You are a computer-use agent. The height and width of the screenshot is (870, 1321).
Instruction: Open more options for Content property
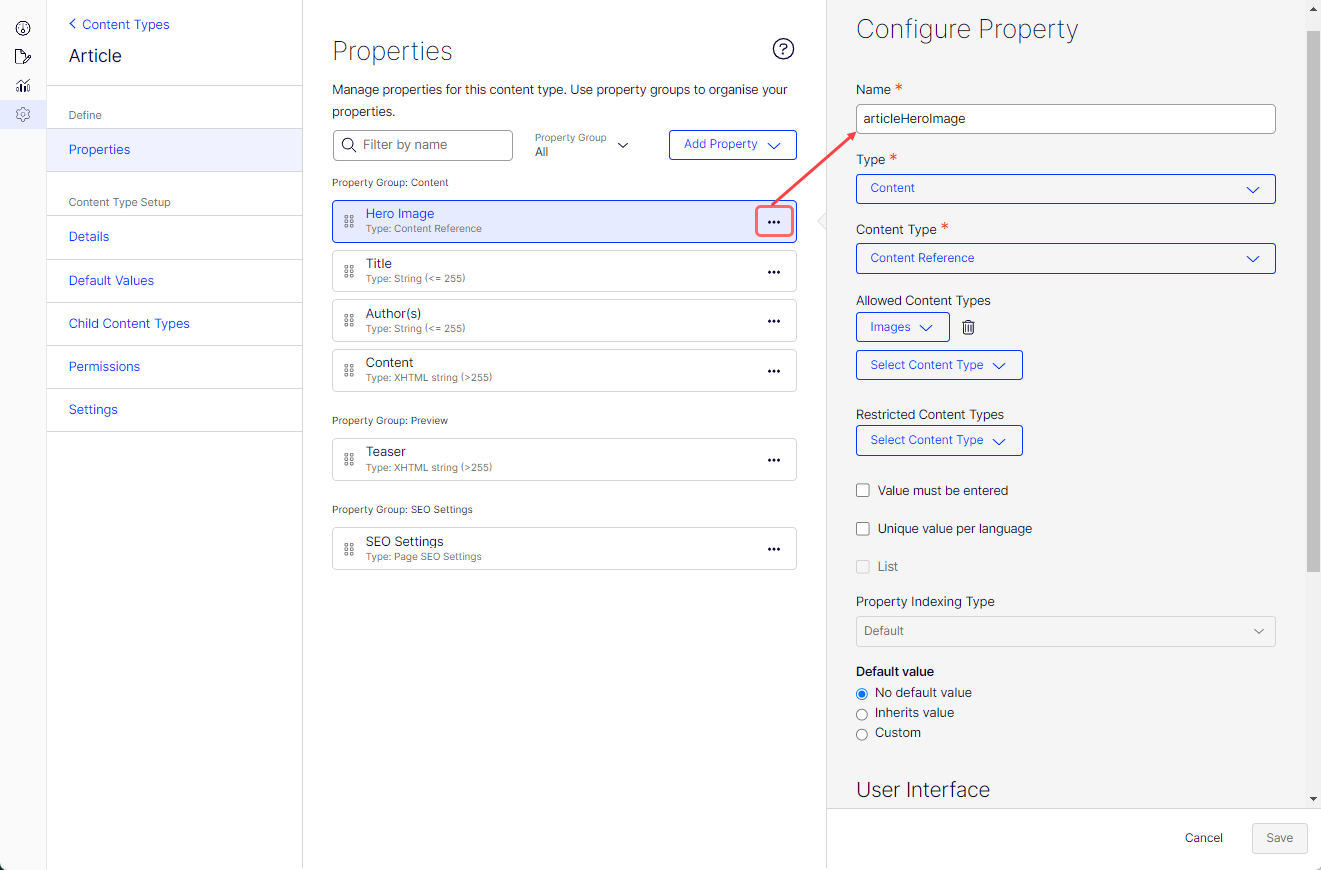[x=774, y=370]
